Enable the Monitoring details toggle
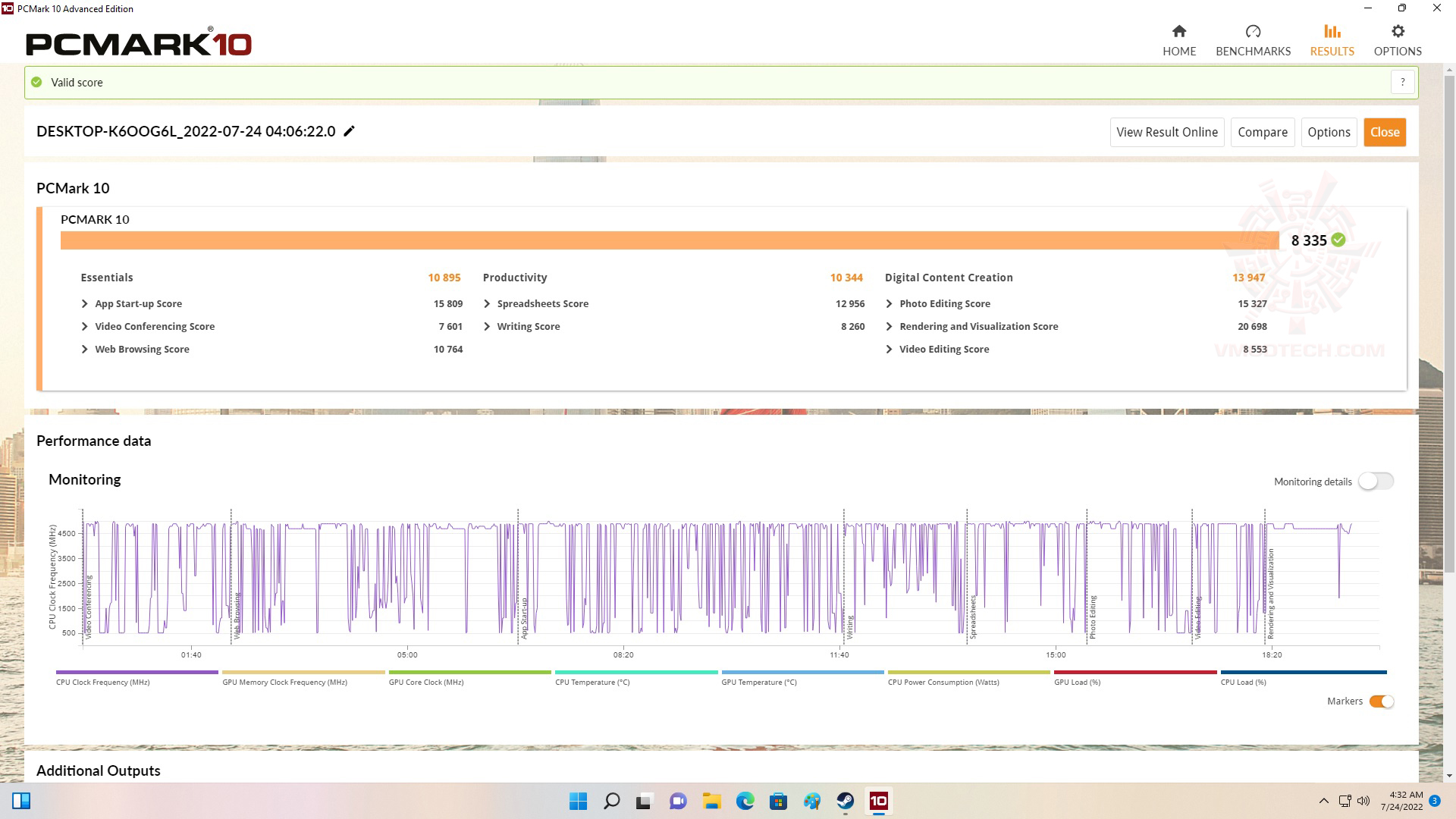Screen dimensions: 1456x819 1376,482
